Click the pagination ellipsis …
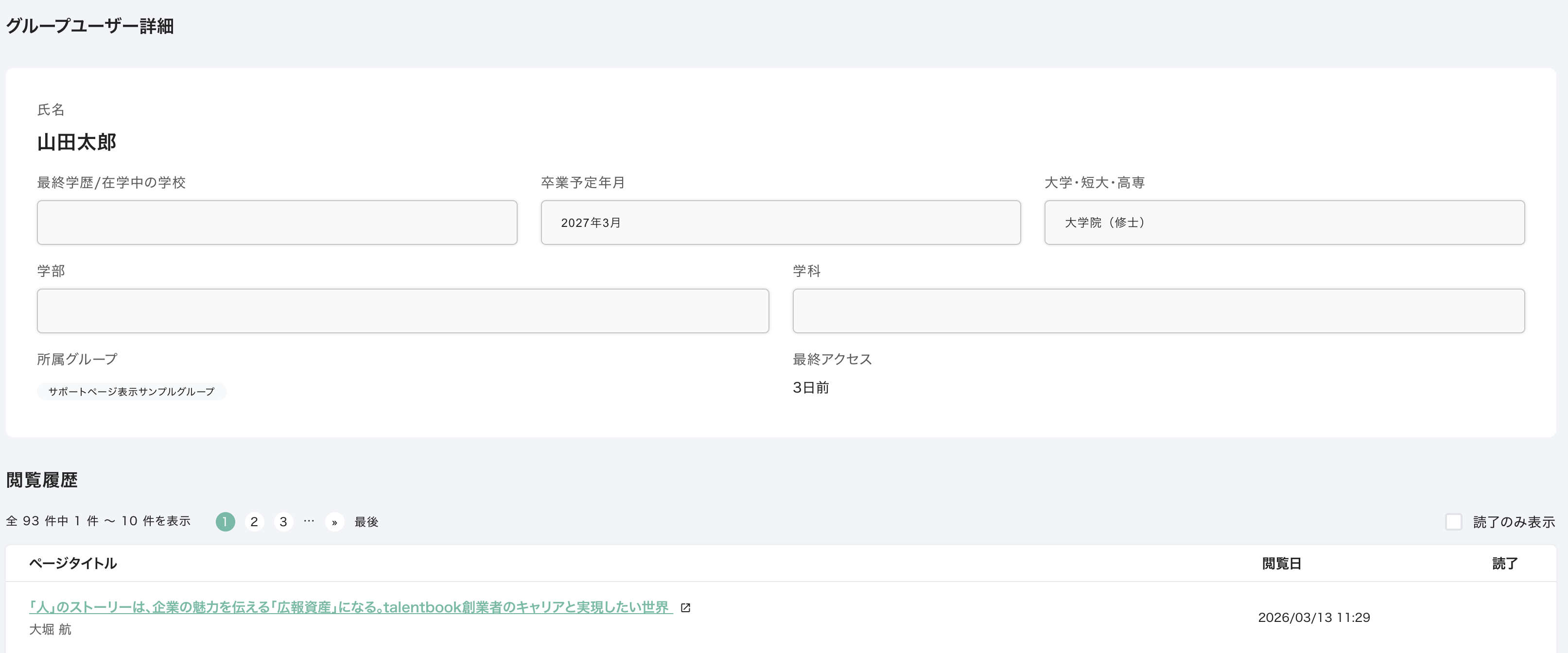This screenshot has height=653, width=1568. tap(309, 521)
